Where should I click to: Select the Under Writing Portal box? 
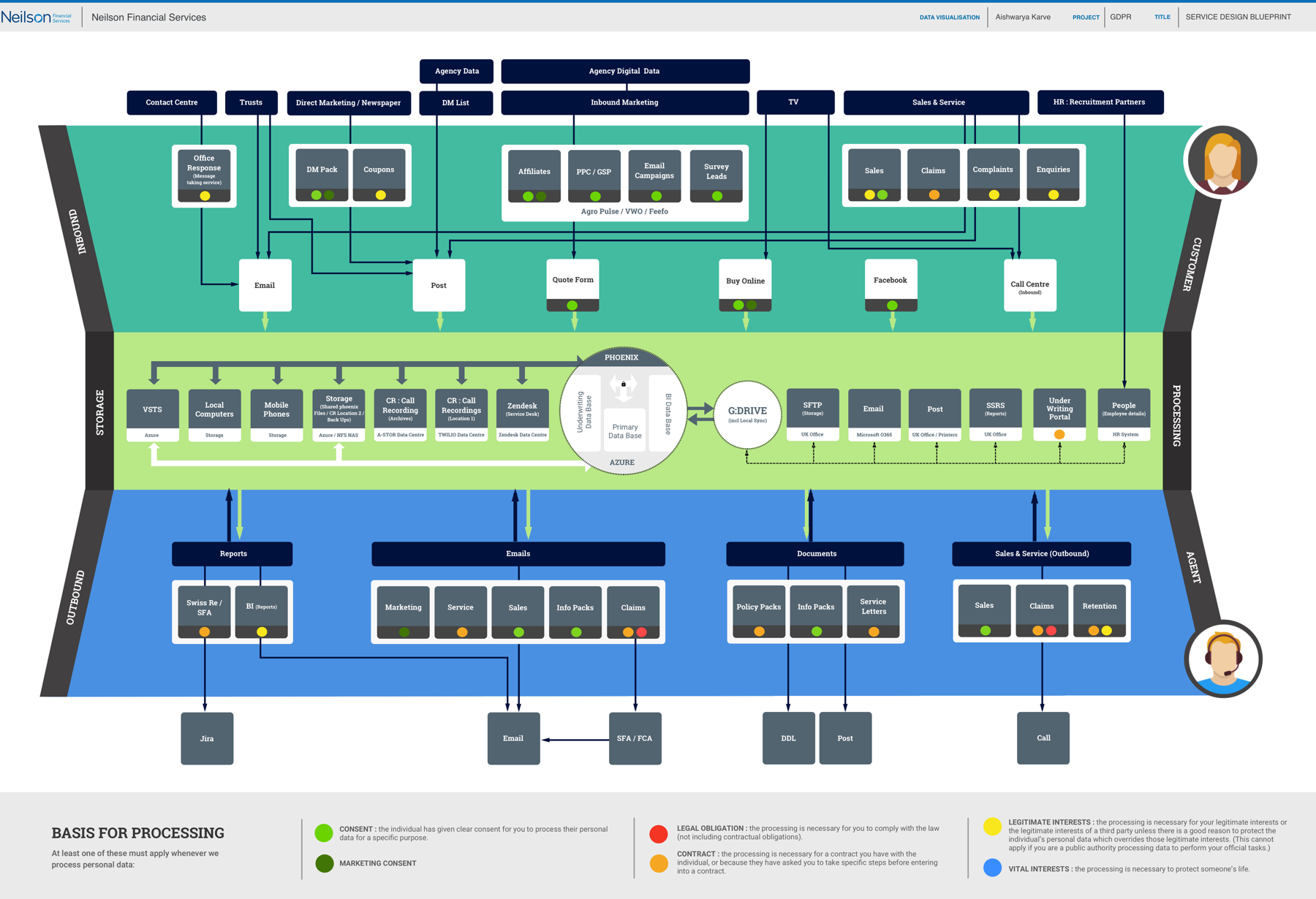coord(1059,414)
